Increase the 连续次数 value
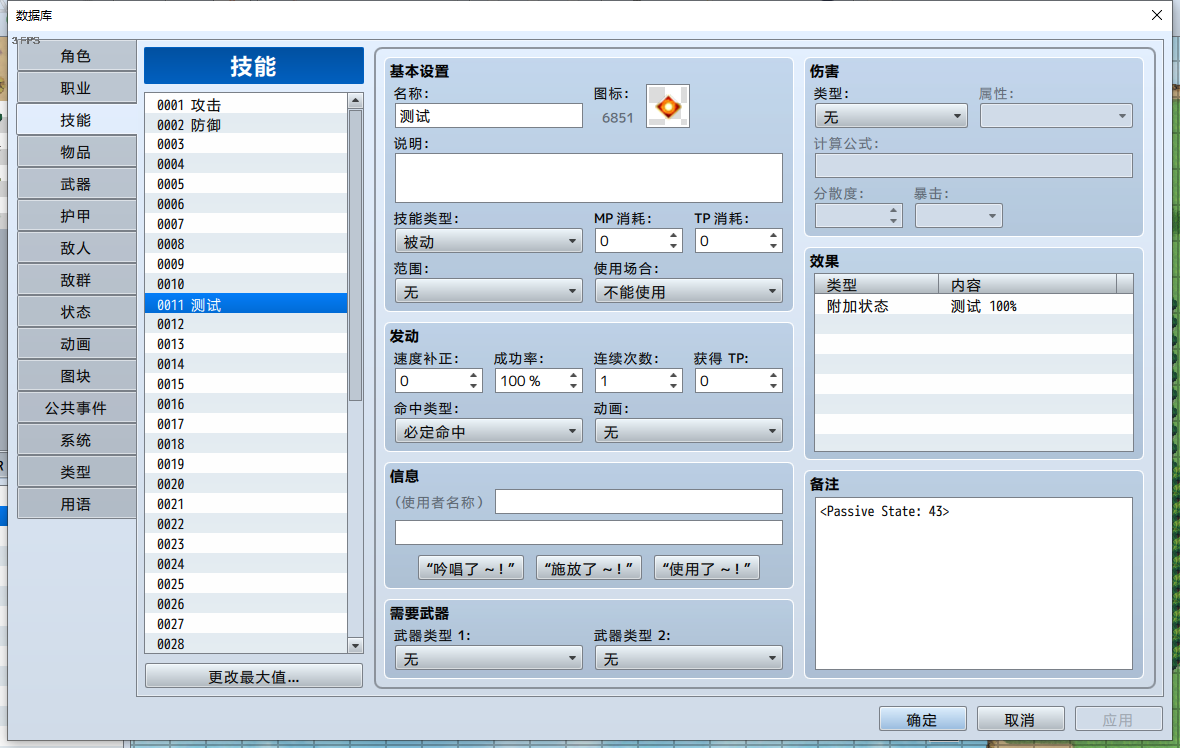Image resolution: width=1180 pixels, height=748 pixels. coord(674,376)
